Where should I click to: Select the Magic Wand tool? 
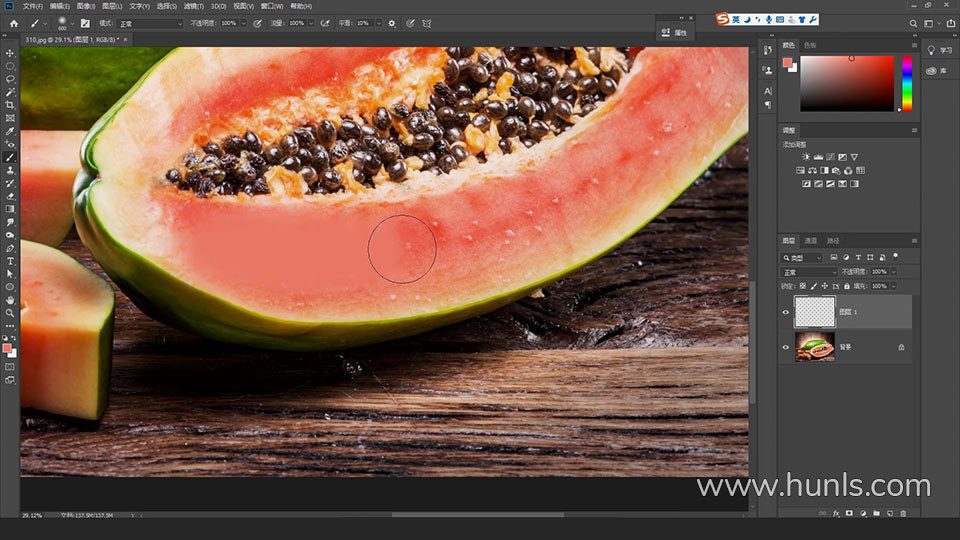[10, 92]
